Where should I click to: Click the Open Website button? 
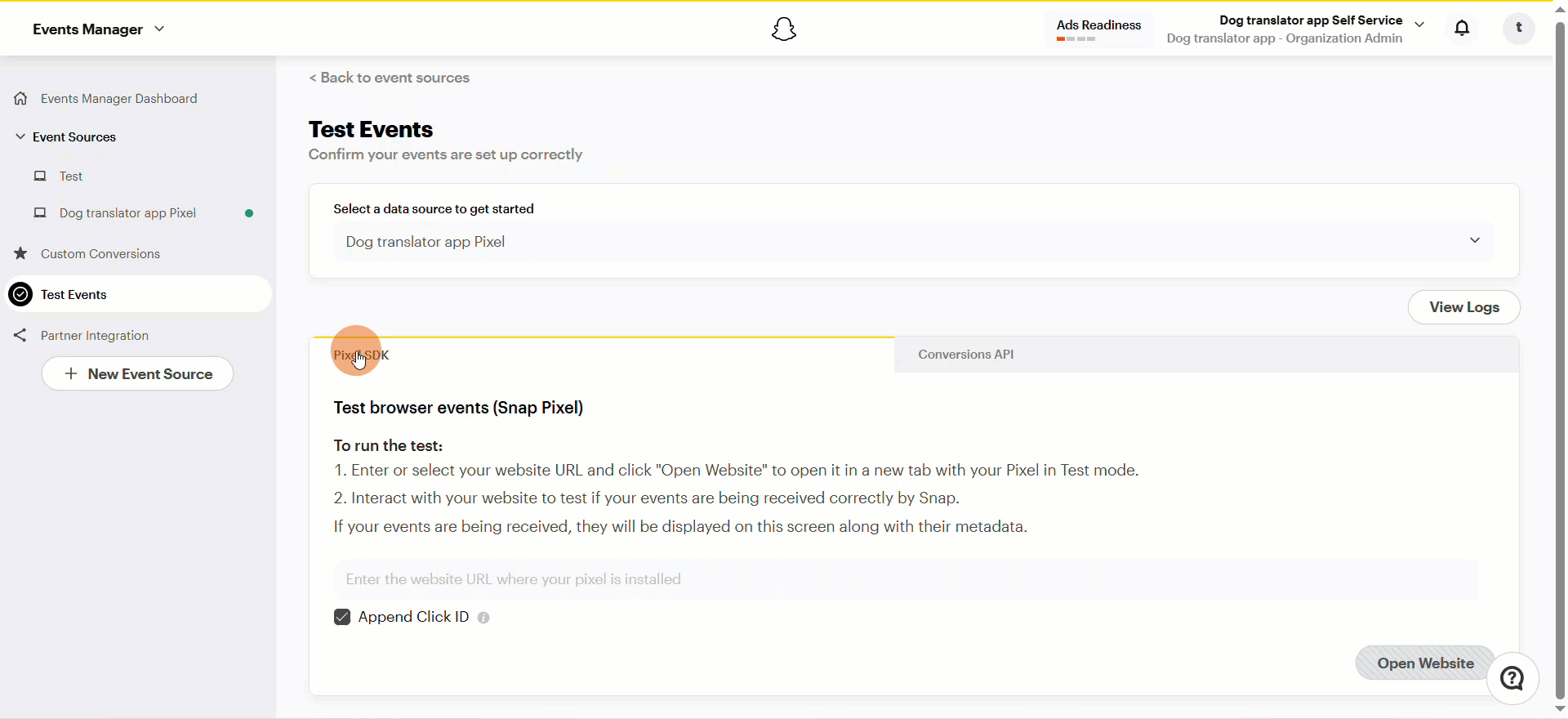click(x=1425, y=663)
